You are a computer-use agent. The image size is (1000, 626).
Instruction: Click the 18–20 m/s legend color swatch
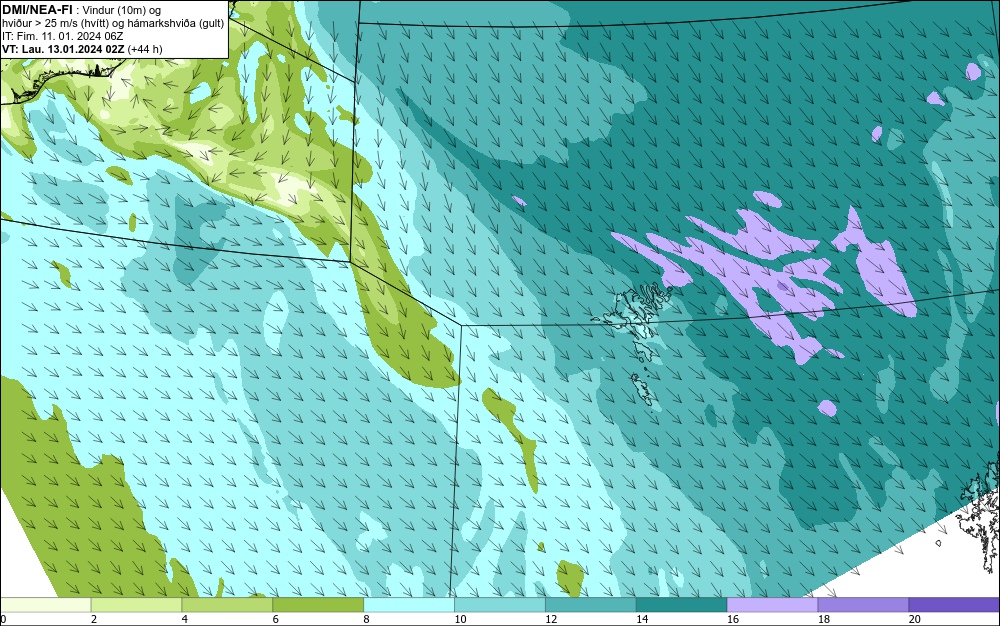[x=864, y=604]
